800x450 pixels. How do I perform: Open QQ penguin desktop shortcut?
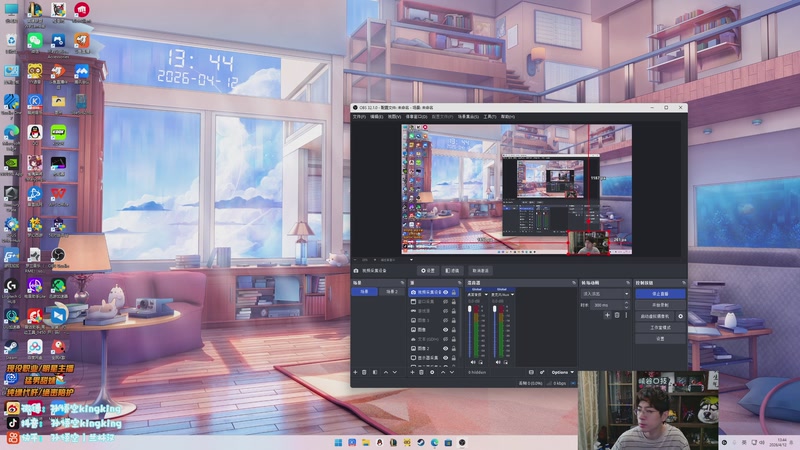(x=35, y=135)
